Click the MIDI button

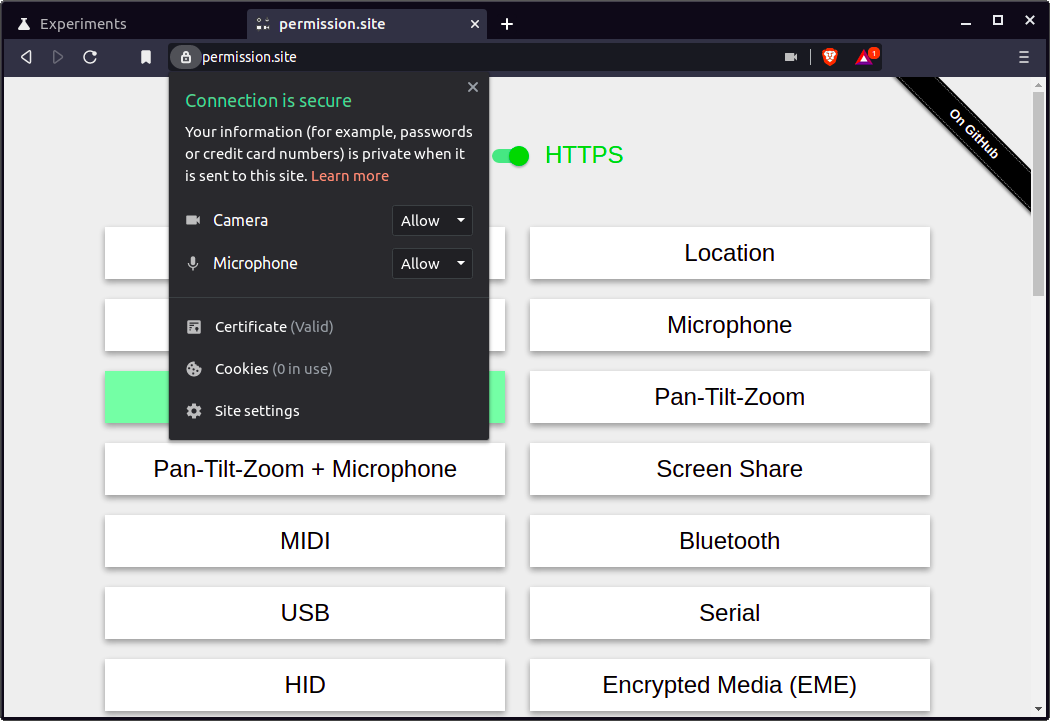pyautogui.click(x=305, y=541)
